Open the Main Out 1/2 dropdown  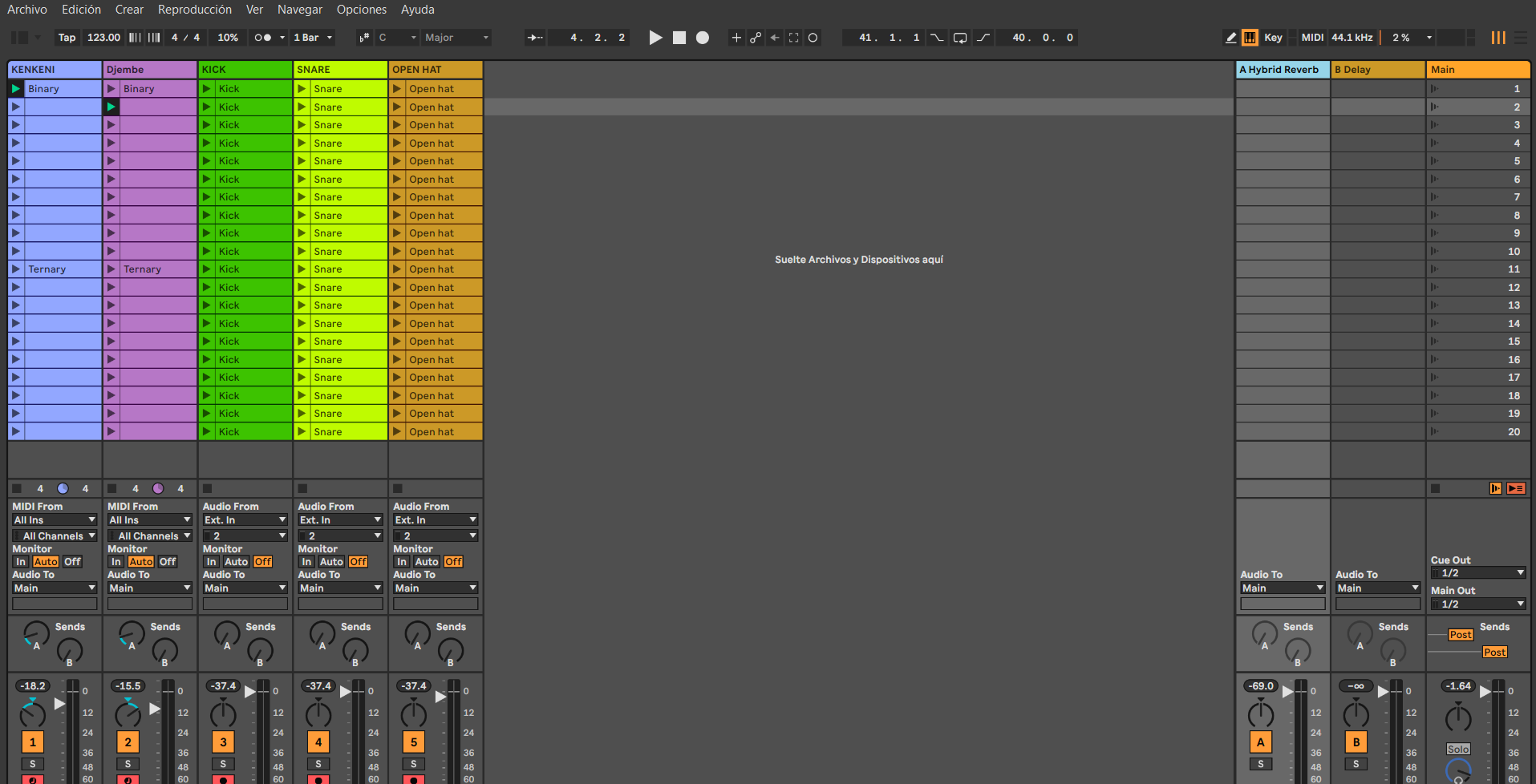[1478, 604]
